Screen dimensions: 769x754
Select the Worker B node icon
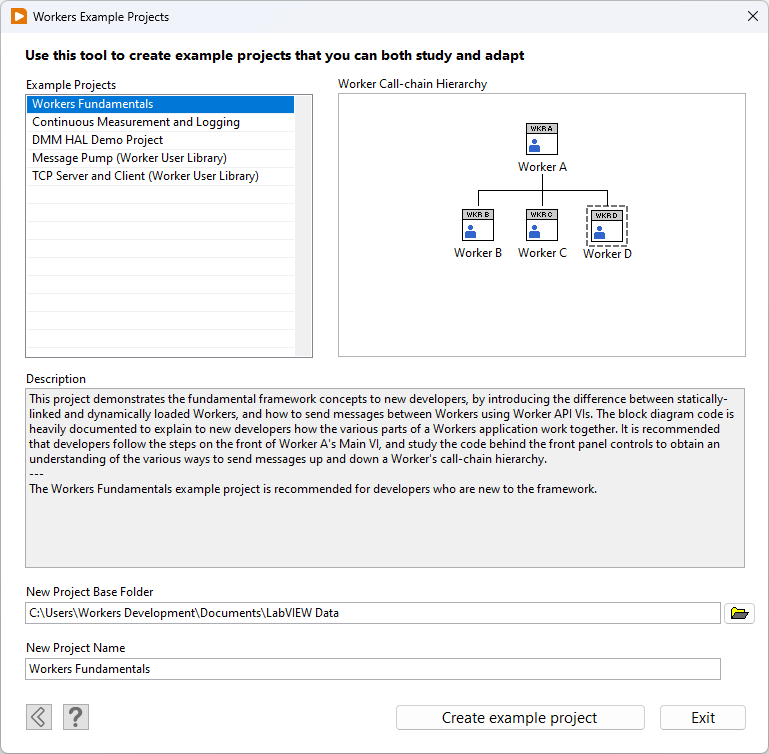(x=478, y=225)
